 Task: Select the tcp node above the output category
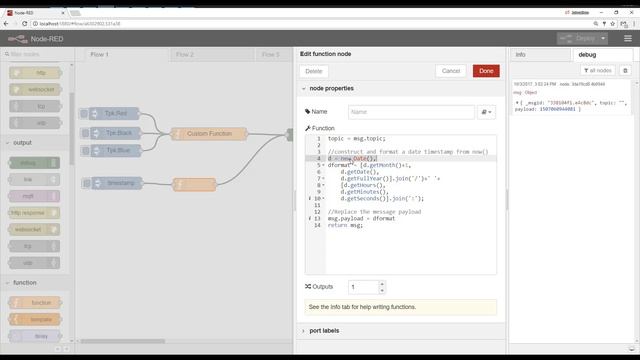(36, 106)
